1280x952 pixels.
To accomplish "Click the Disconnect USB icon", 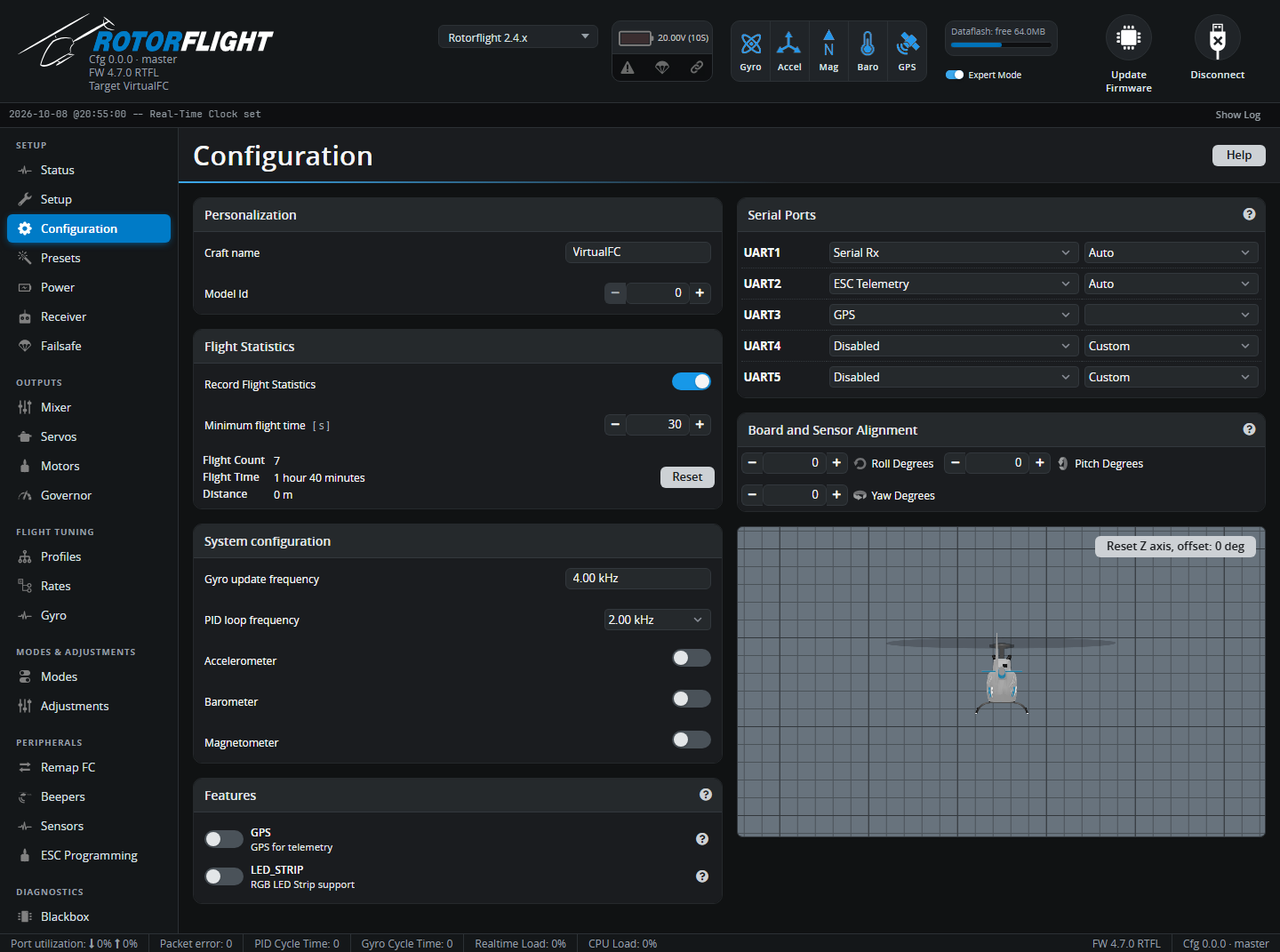I will click(1218, 37).
